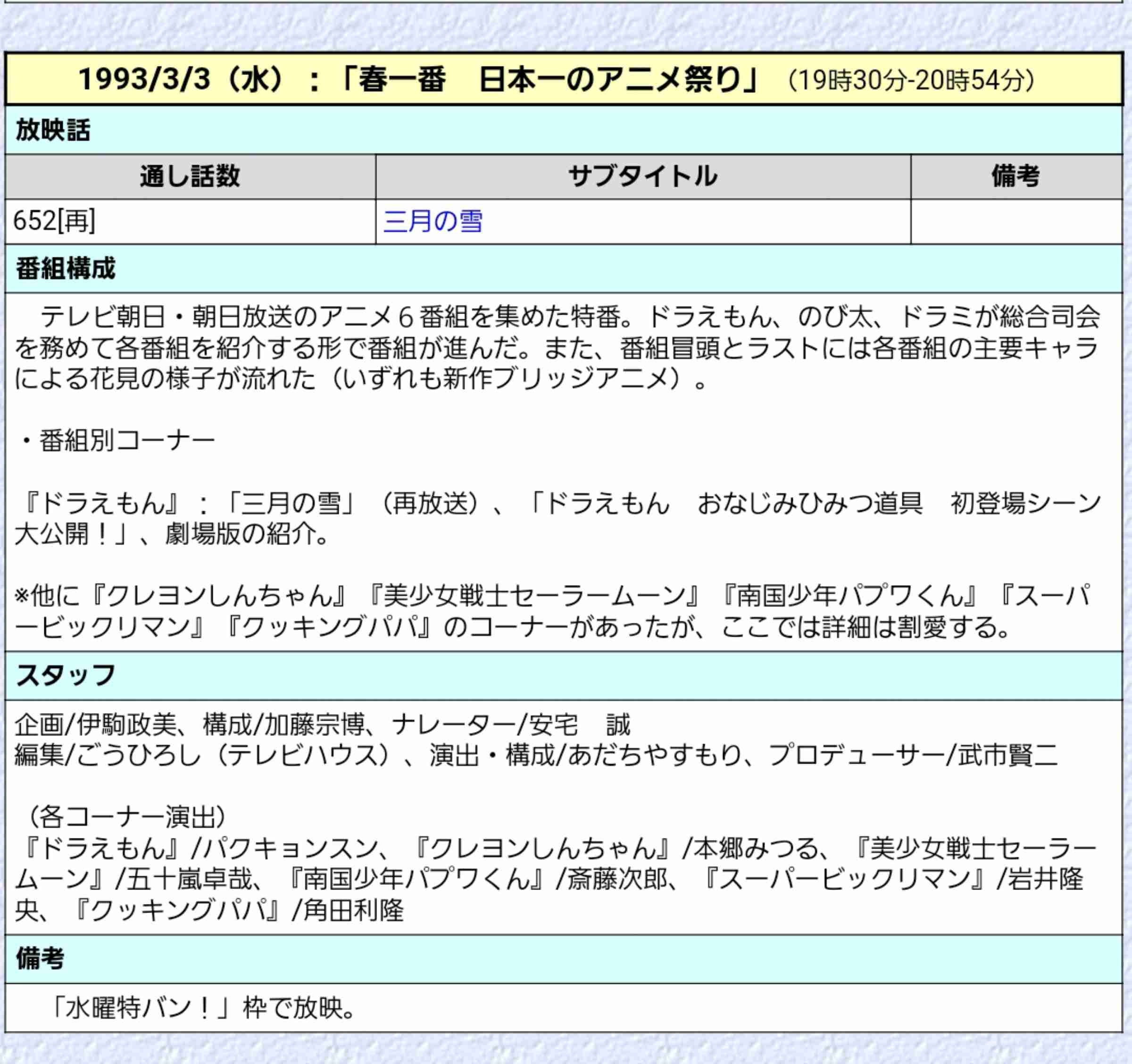Click the サブタイトル column header
Screen dimensions: 1132x1064
click(x=643, y=176)
